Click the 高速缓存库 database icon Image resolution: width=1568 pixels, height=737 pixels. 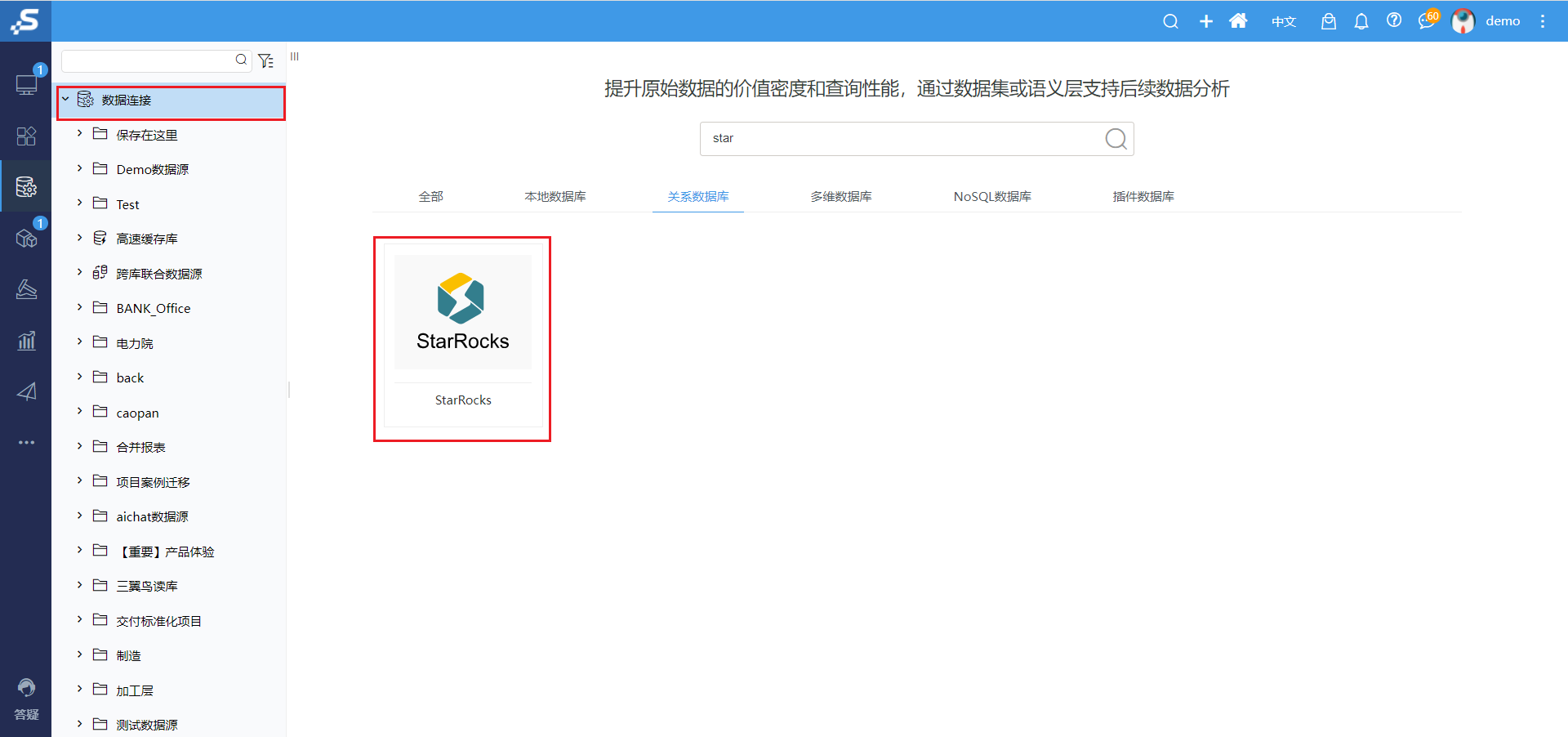pyautogui.click(x=100, y=238)
